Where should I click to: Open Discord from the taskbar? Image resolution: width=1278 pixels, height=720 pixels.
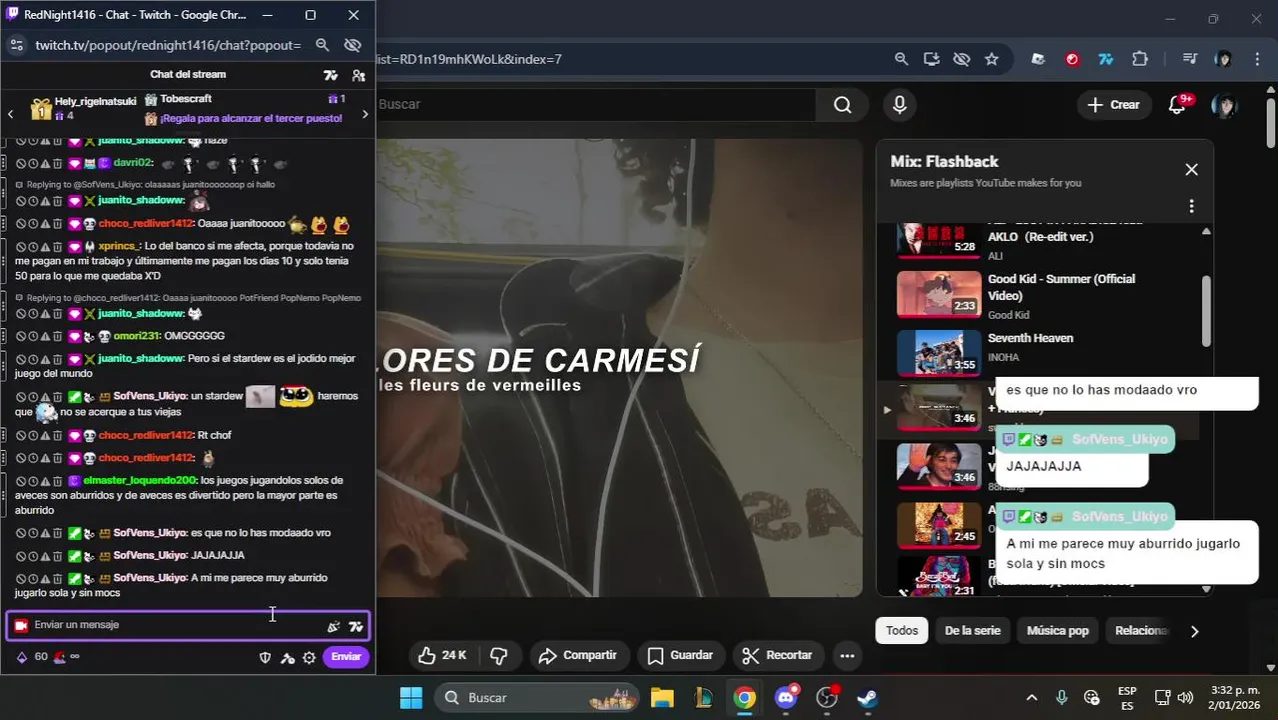tap(786, 697)
